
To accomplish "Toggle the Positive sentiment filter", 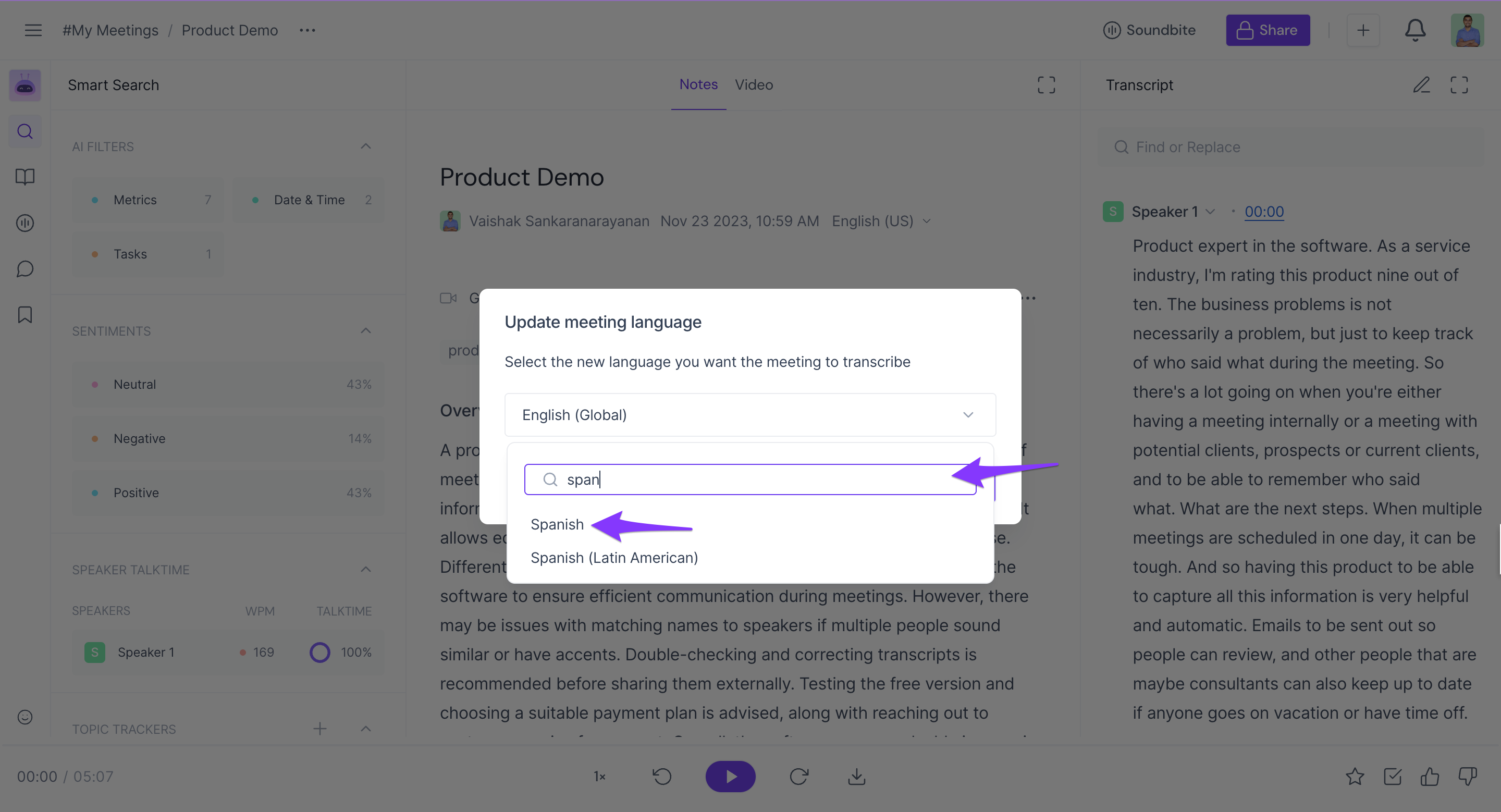I will point(228,493).
